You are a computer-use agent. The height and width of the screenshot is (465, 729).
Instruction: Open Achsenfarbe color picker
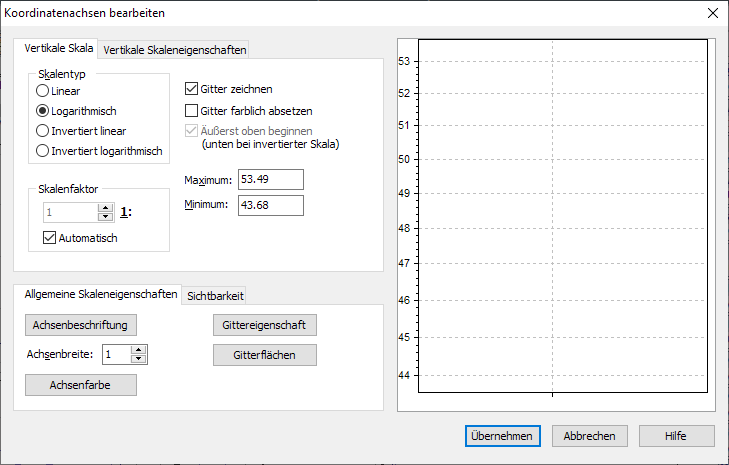tap(81, 385)
